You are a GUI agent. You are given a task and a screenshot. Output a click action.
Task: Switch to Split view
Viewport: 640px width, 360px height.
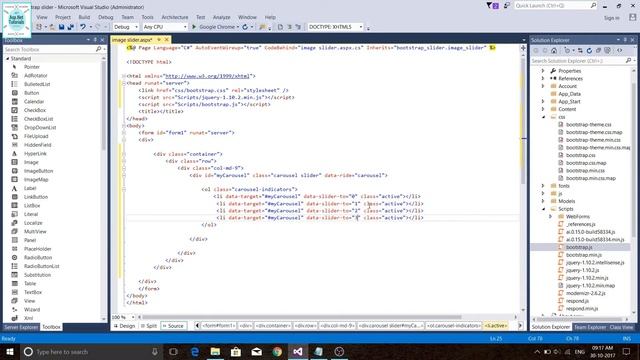149,326
